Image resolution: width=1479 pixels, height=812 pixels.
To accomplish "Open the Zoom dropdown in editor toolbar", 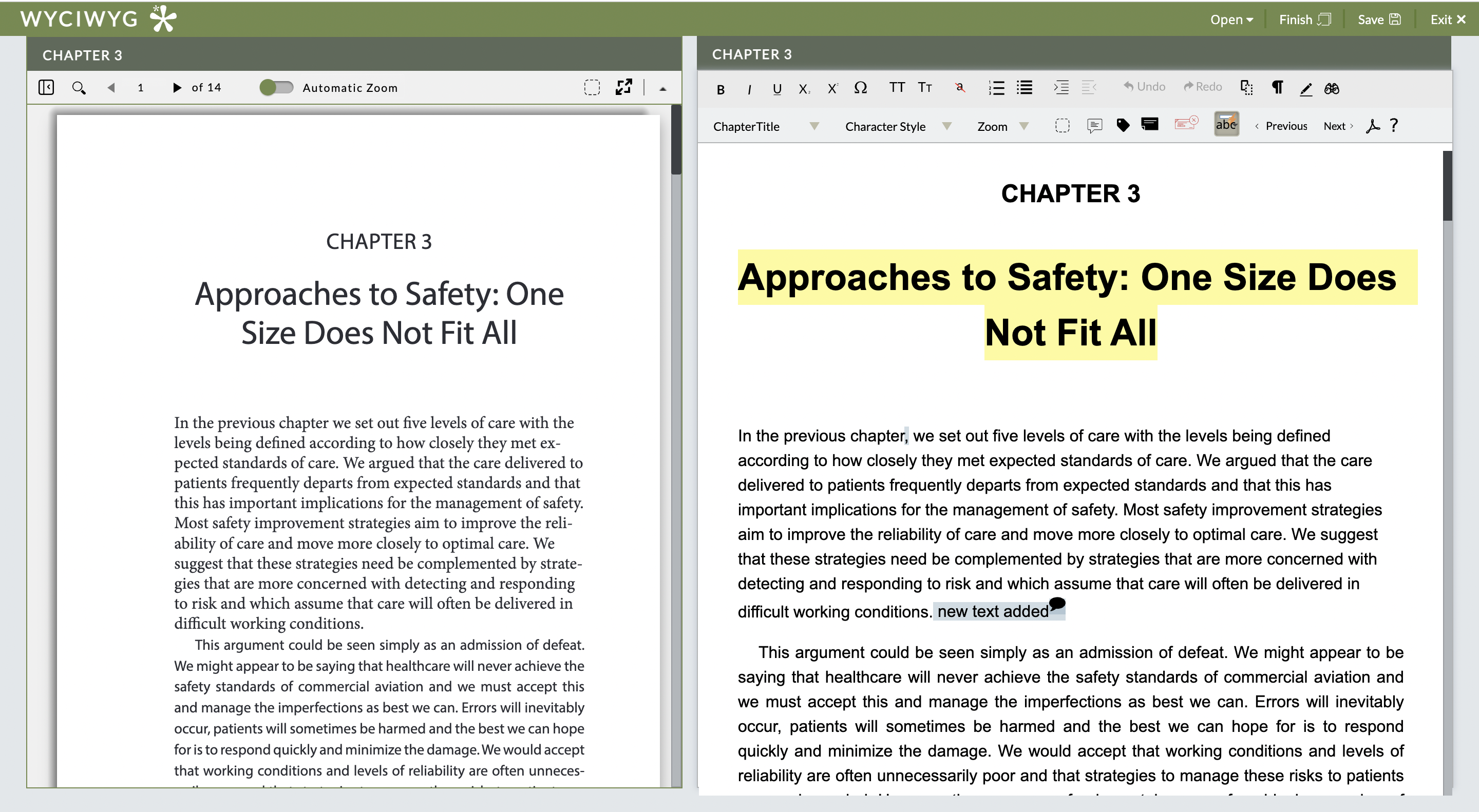I will tap(1002, 126).
